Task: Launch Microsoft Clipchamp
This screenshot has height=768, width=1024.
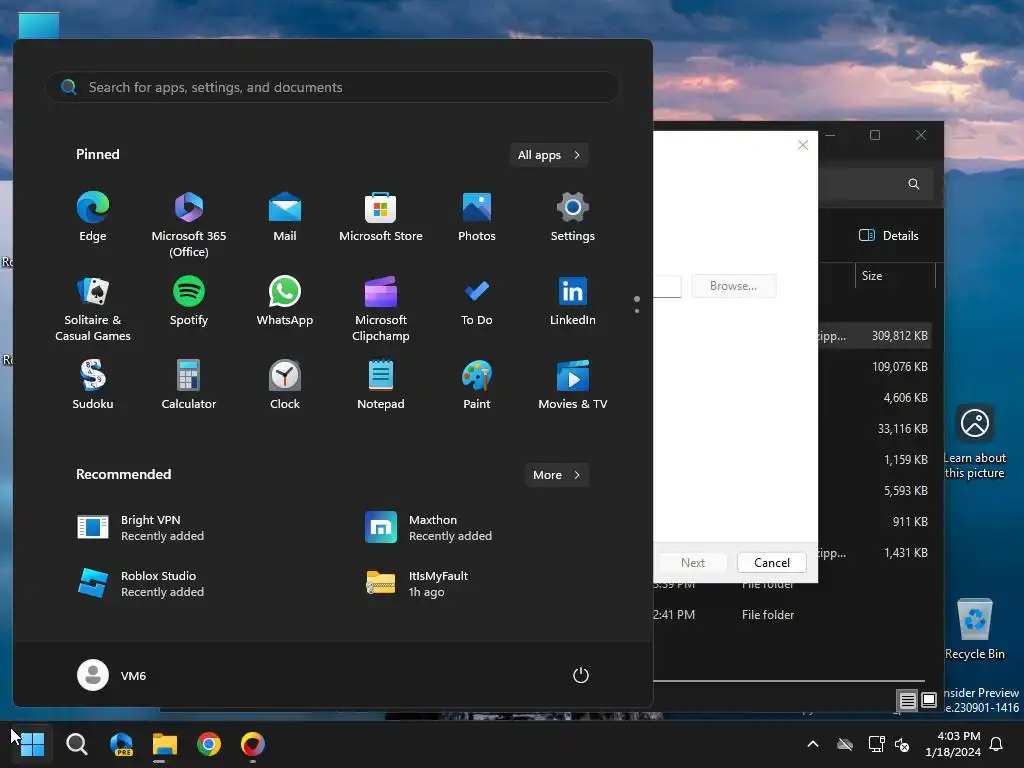Action: [x=381, y=308]
